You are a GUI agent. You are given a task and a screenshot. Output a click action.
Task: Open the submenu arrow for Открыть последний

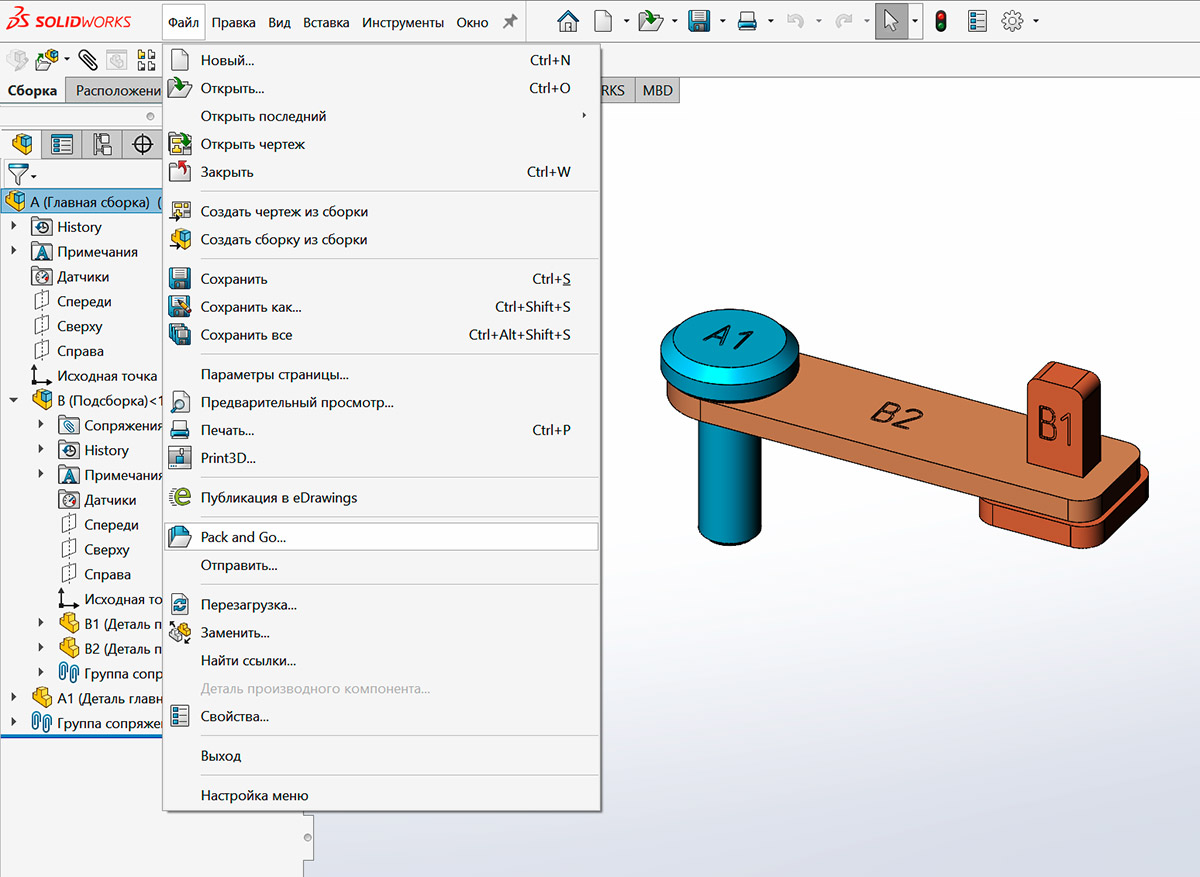point(584,116)
